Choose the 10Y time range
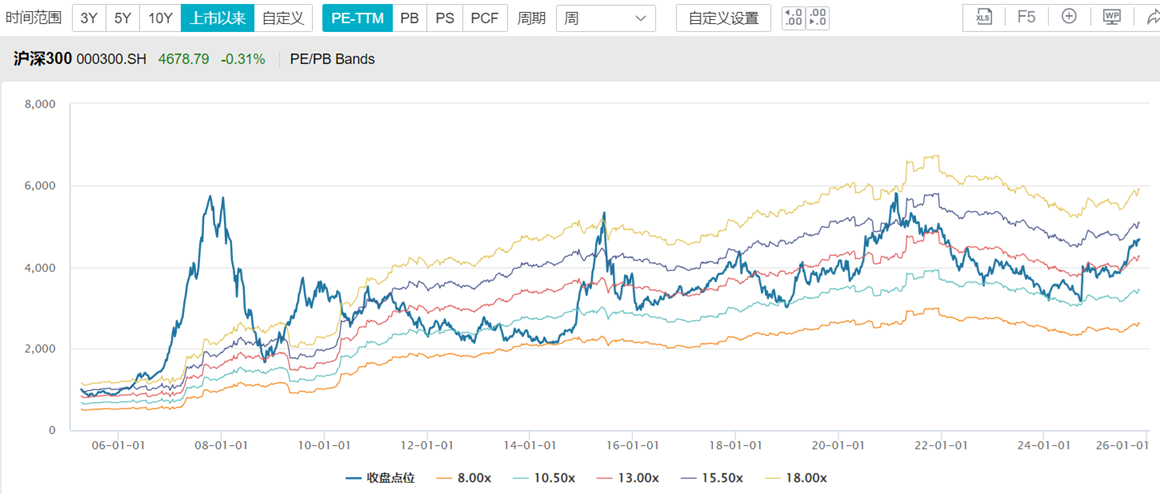 click(x=160, y=18)
